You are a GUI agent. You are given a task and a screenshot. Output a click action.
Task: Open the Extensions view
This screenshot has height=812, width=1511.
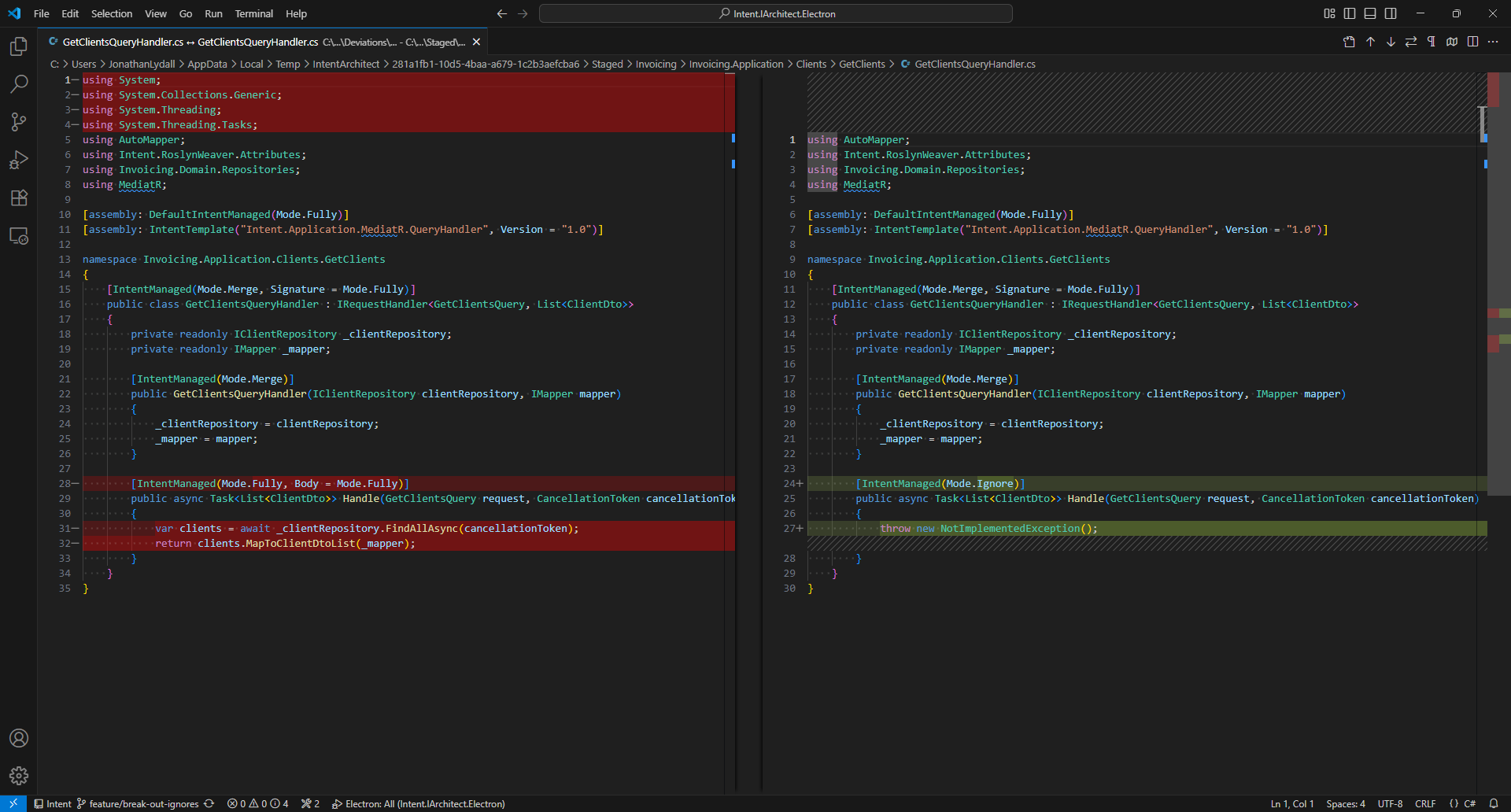click(19, 197)
